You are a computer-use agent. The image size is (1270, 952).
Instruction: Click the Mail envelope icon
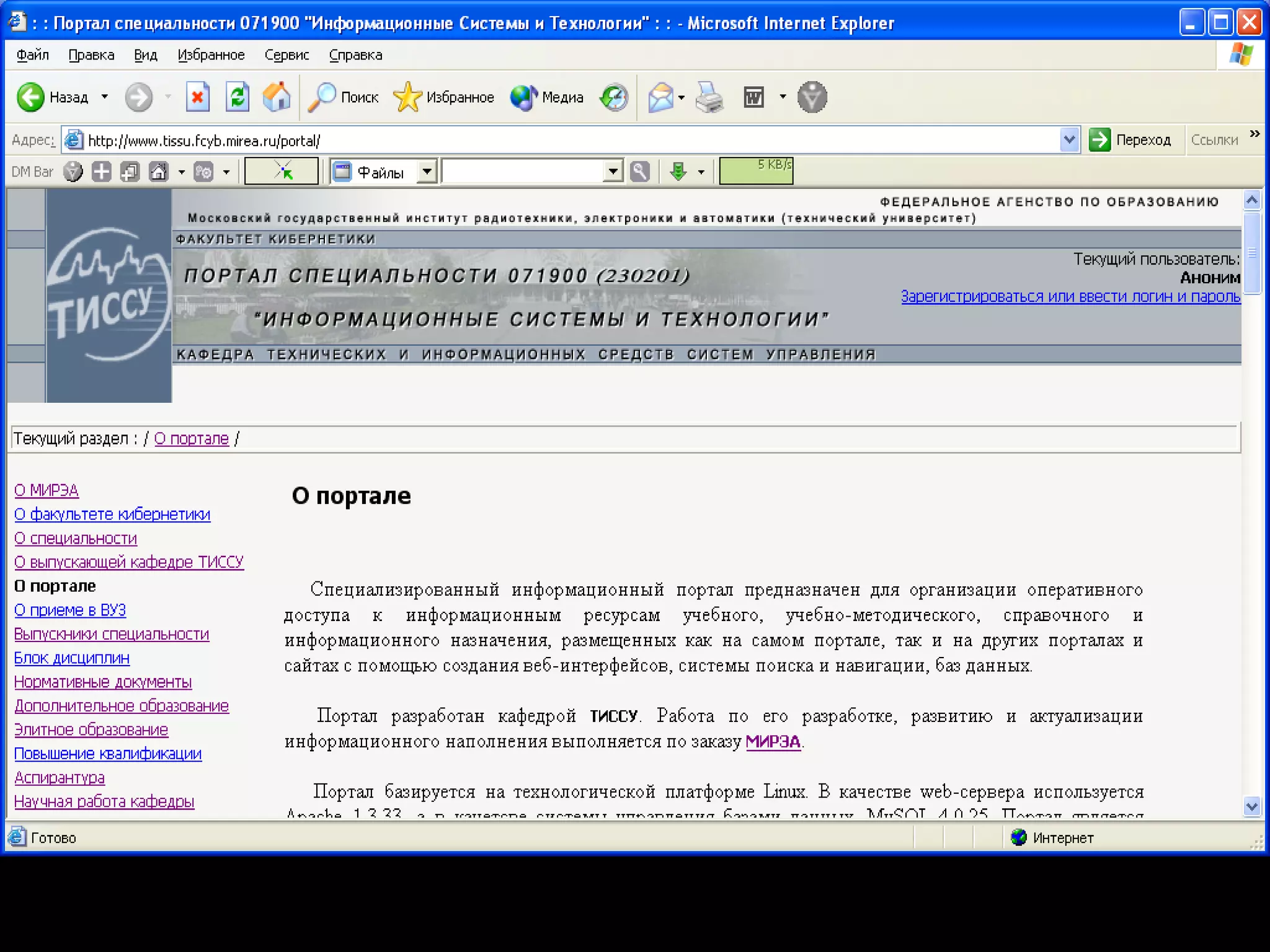(660, 97)
